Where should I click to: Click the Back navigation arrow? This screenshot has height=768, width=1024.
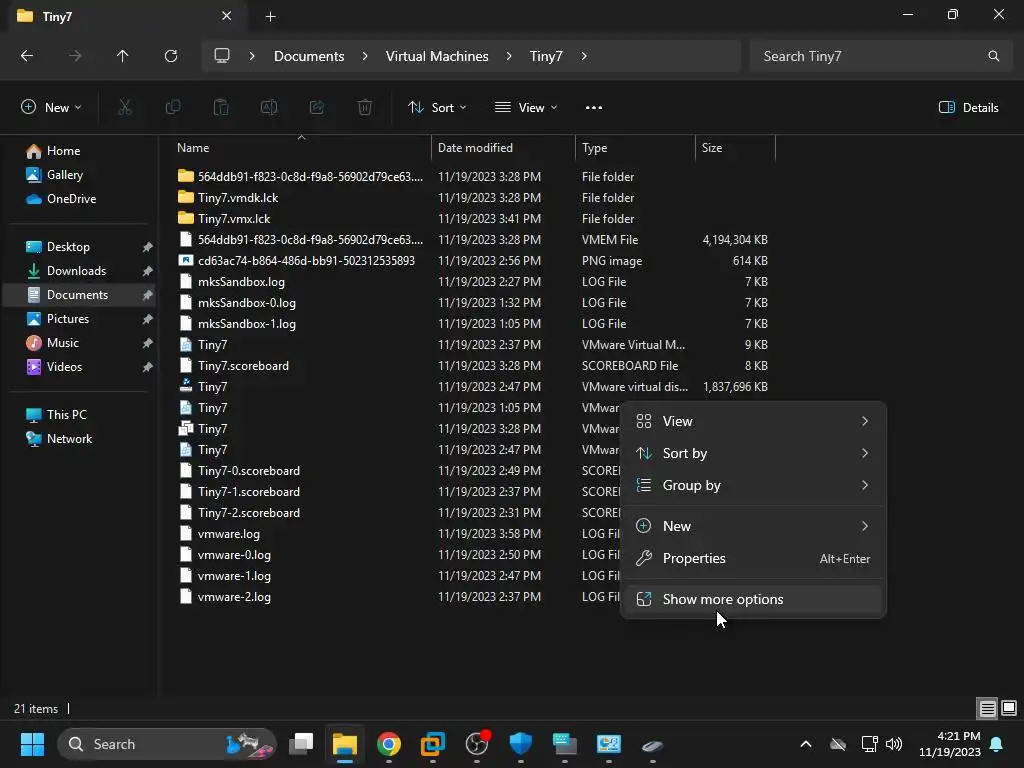[x=27, y=56]
